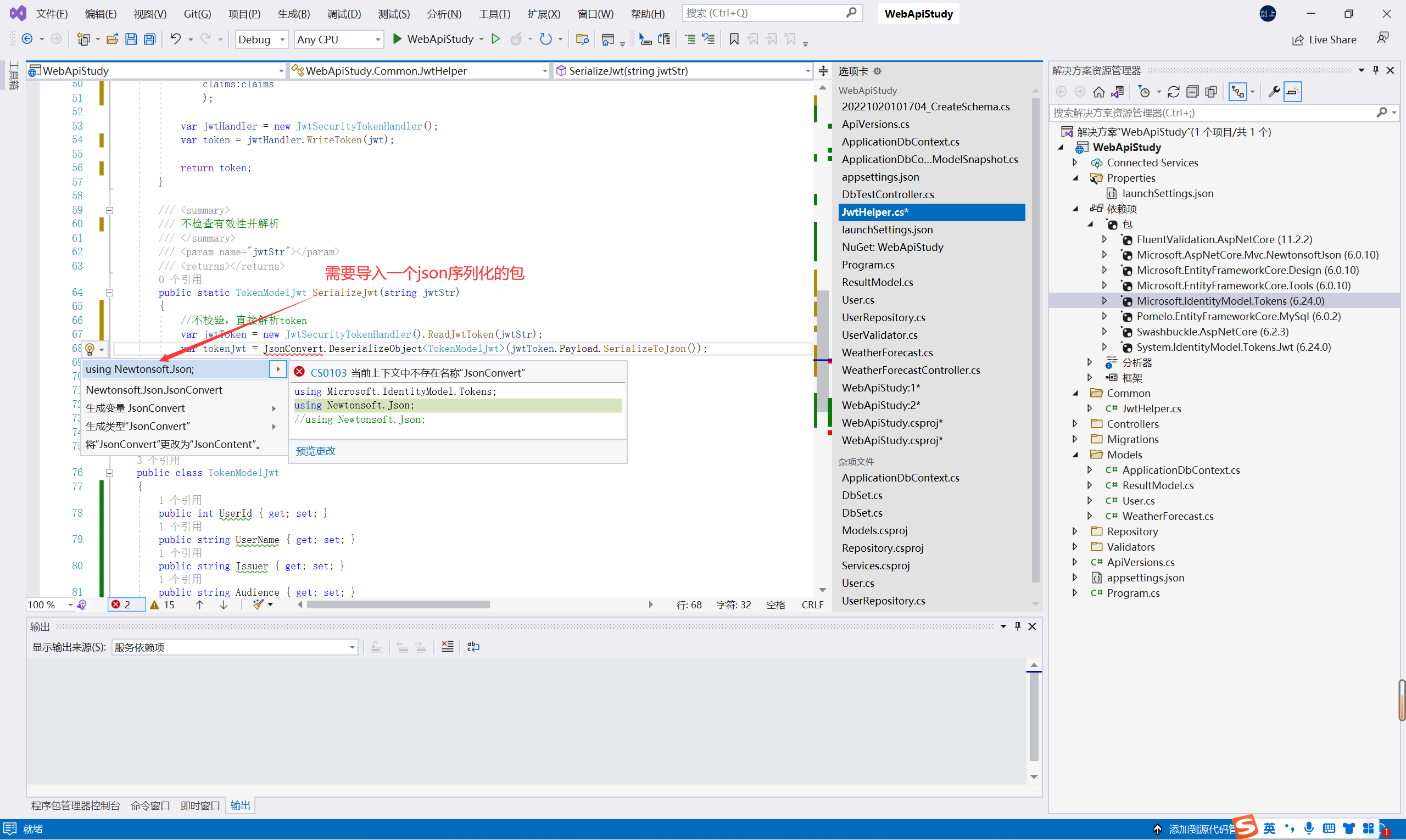
Task: Click the Start Without Debugging icon
Action: coord(495,39)
